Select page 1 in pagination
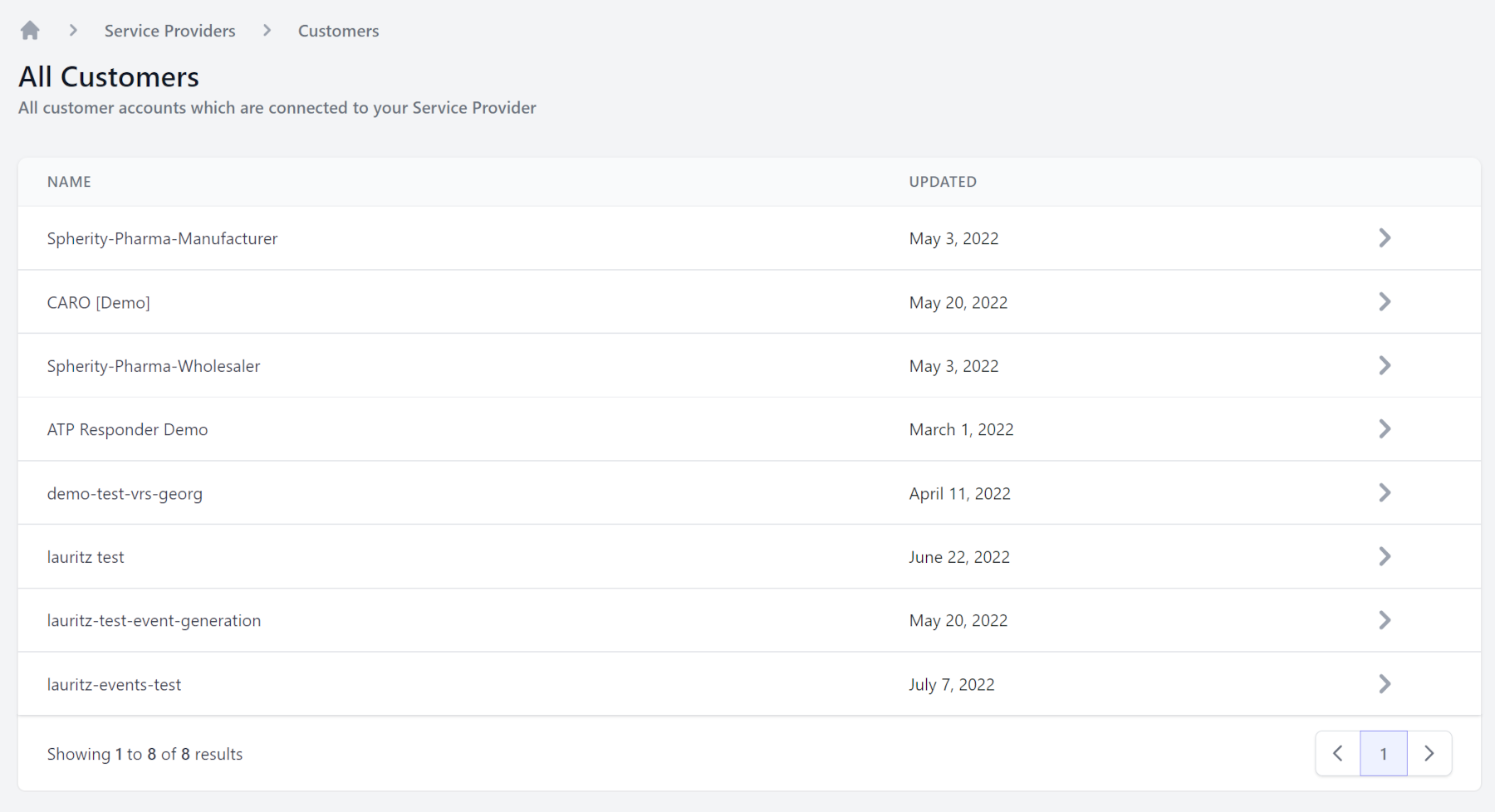Image resolution: width=1495 pixels, height=812 pixels. [x=1383, y=753]
